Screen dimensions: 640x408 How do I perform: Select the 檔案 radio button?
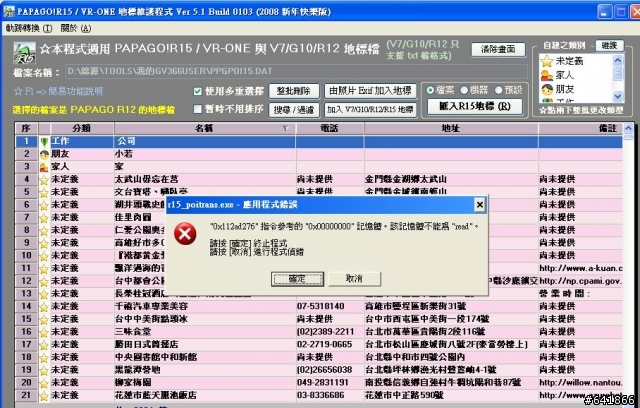click(430, 90)
